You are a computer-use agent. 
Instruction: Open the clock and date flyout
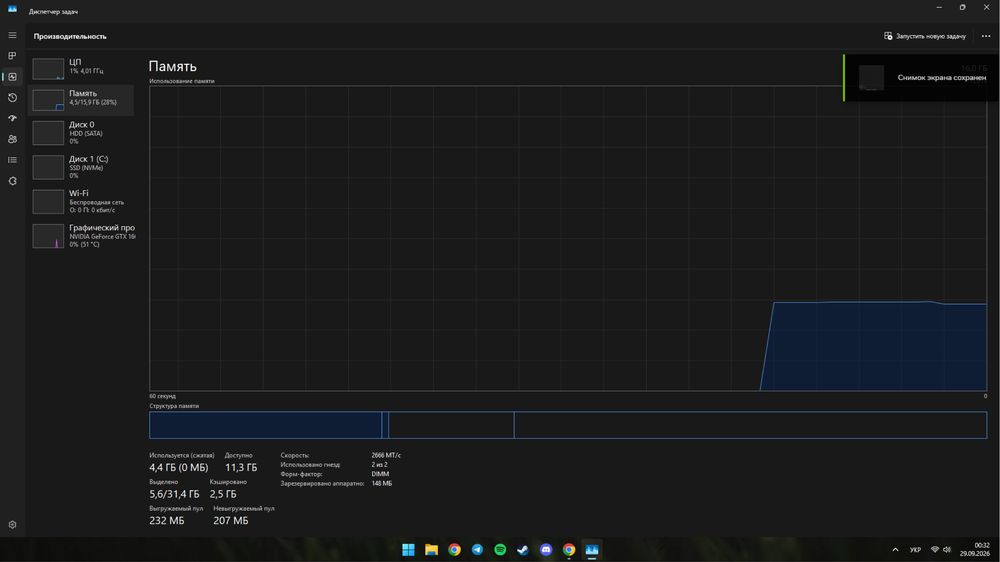click(x=975, y=549)
